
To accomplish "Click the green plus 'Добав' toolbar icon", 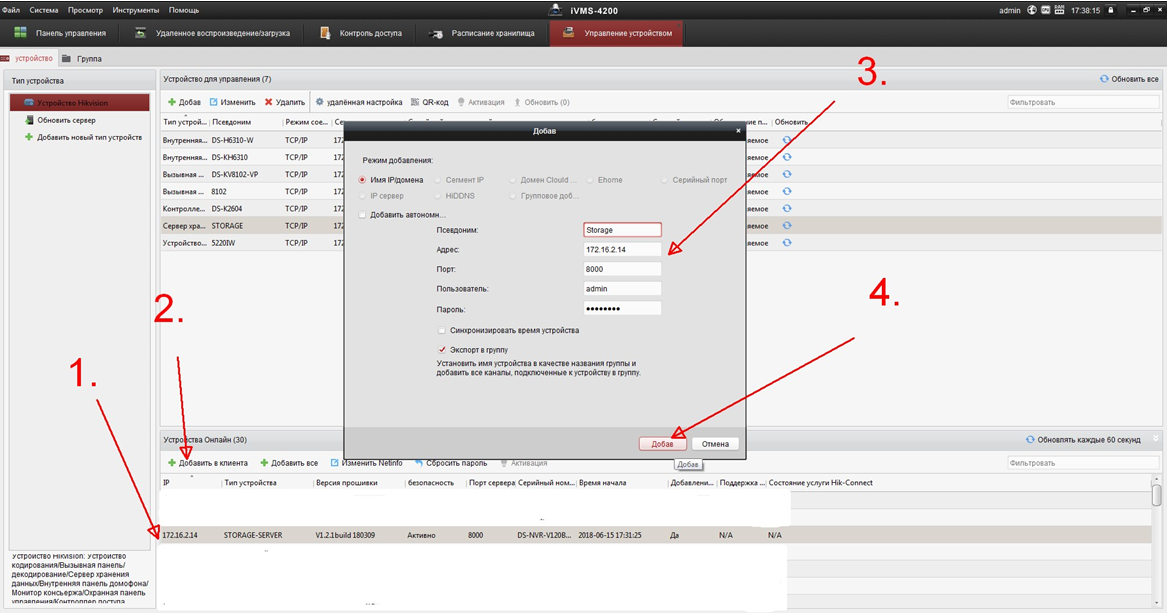I will pos(171,102).
